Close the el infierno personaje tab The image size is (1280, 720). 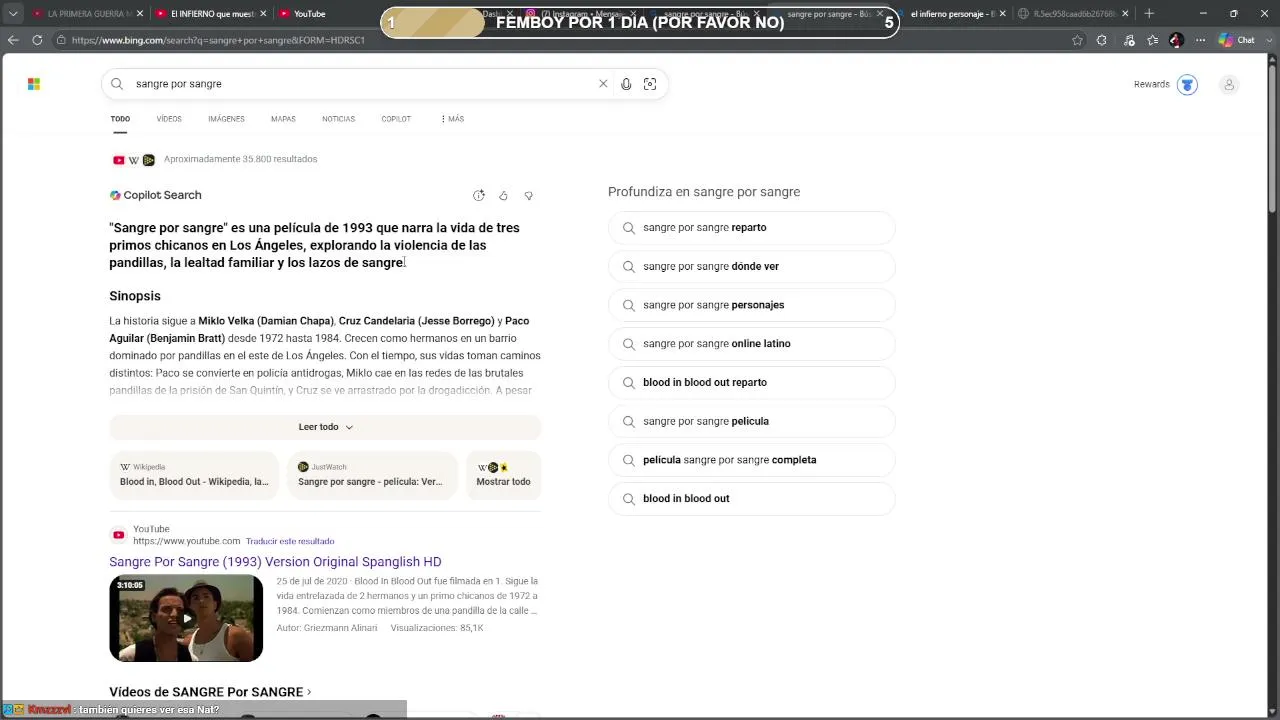coord(1005,13)
